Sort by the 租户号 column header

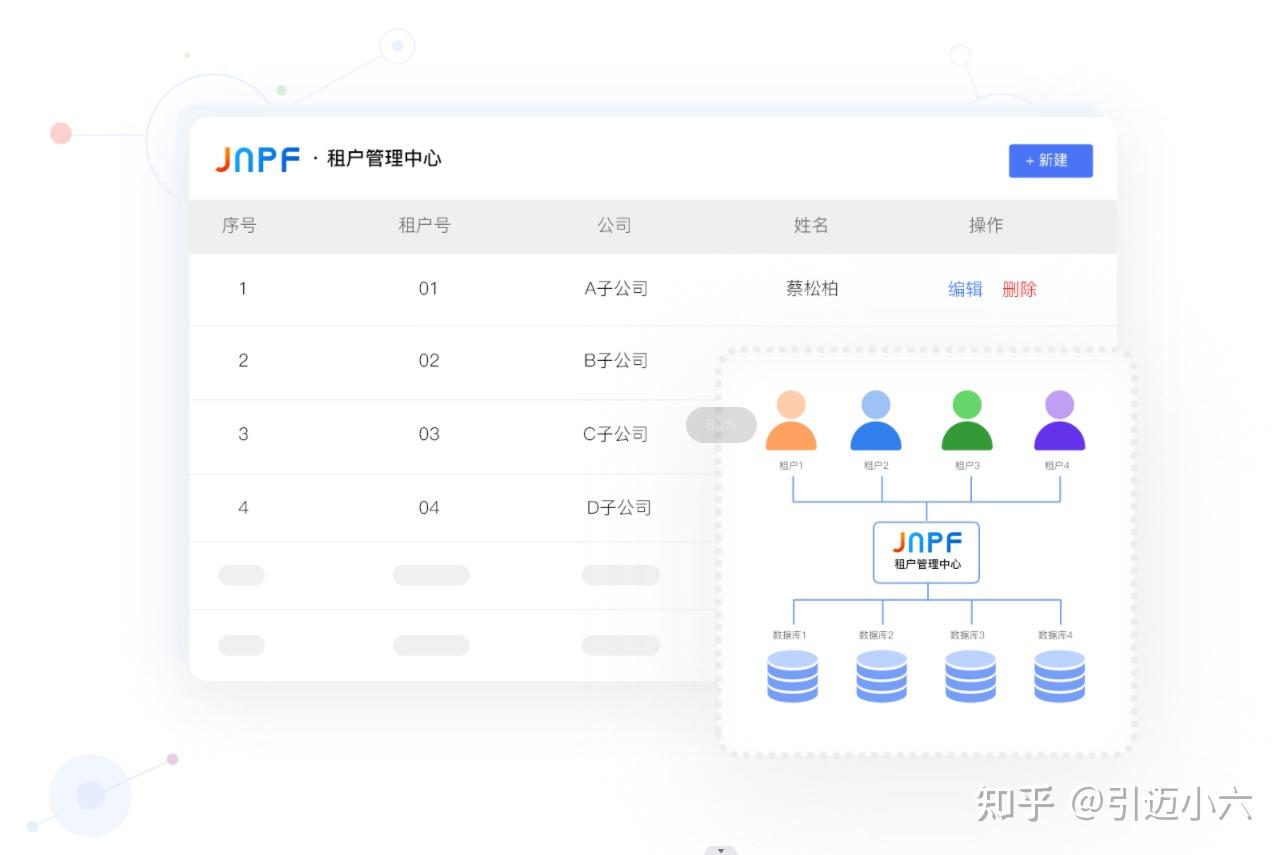pos(423,226)
